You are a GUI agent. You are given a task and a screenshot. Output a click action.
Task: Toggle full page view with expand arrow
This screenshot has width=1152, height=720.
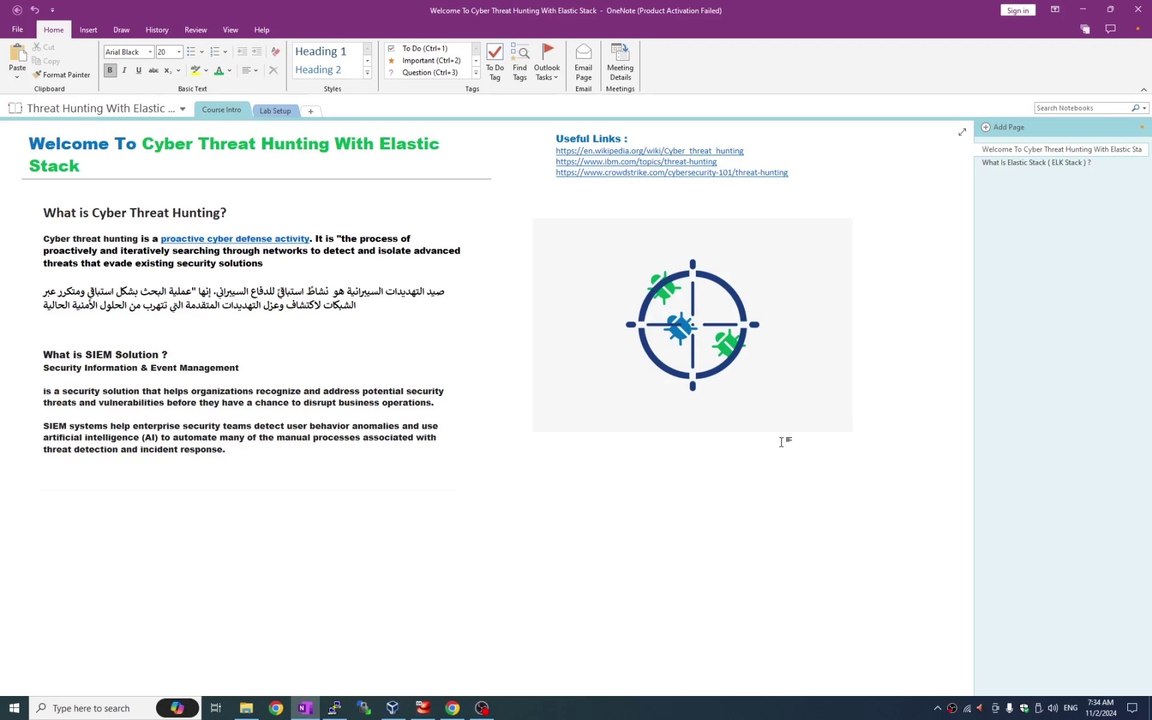click(962, 132)
